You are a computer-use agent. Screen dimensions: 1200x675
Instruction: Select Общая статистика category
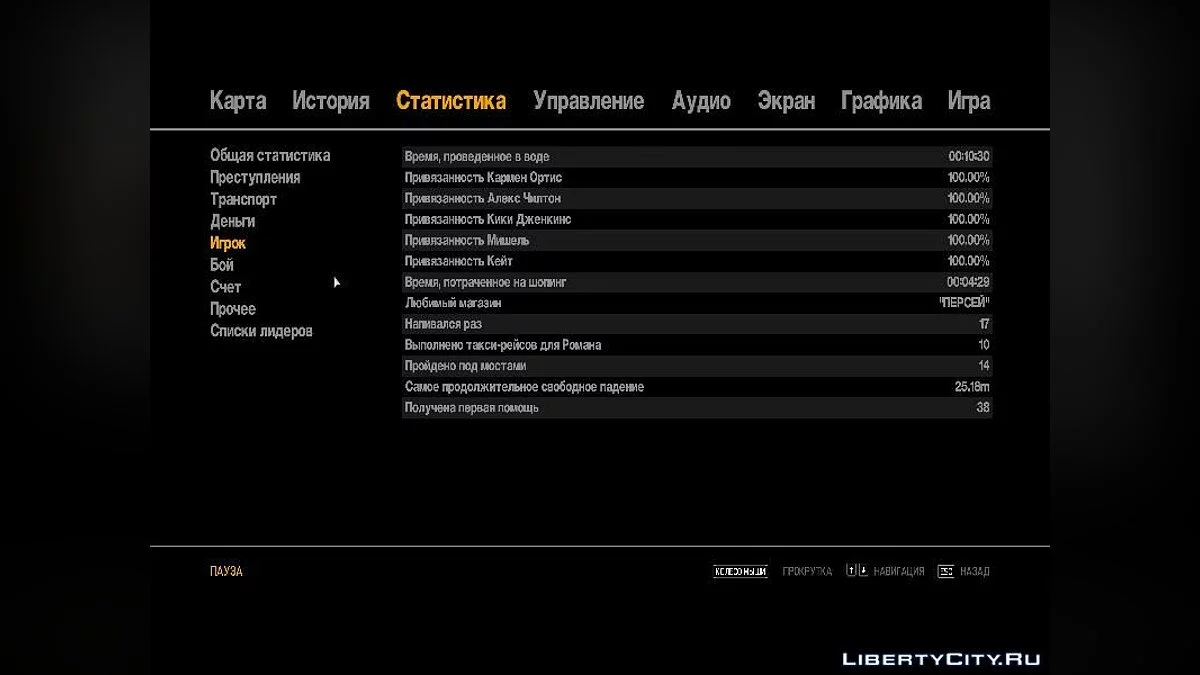point(270,155)
